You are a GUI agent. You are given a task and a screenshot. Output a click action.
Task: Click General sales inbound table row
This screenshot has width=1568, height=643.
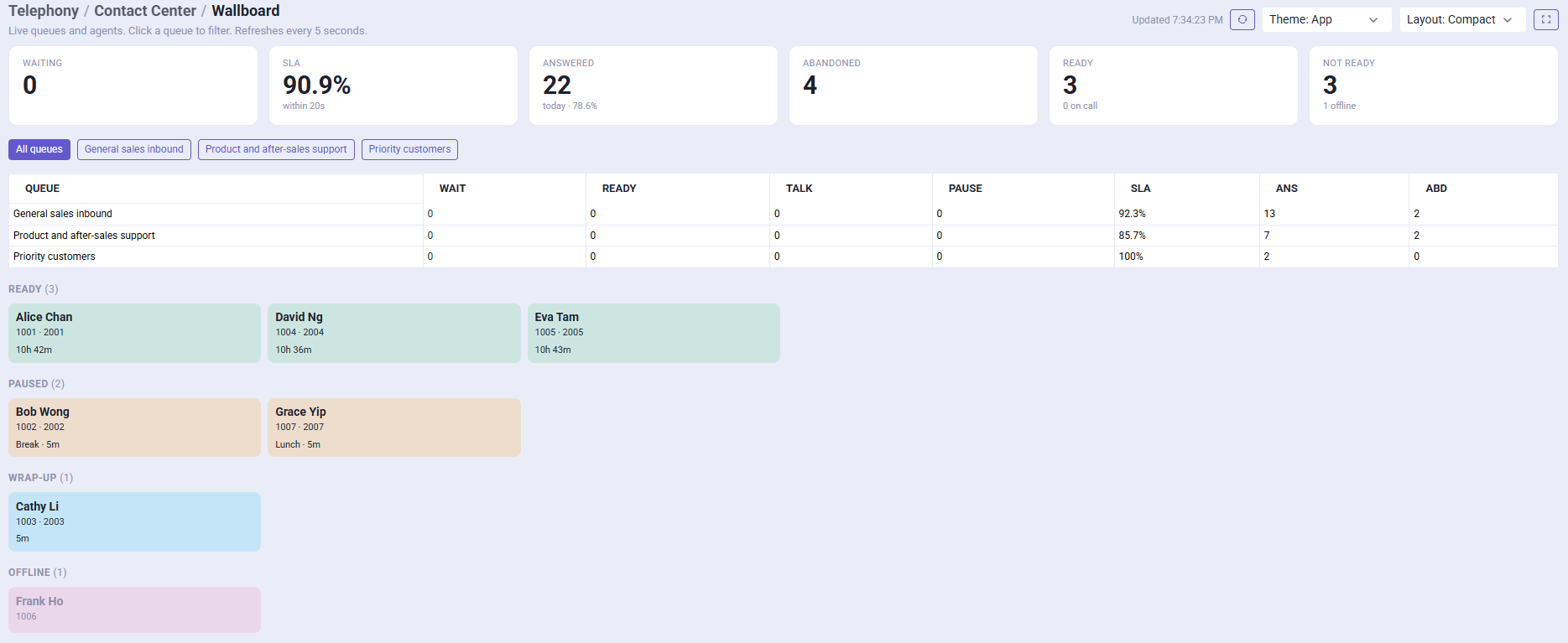point(783,214)
